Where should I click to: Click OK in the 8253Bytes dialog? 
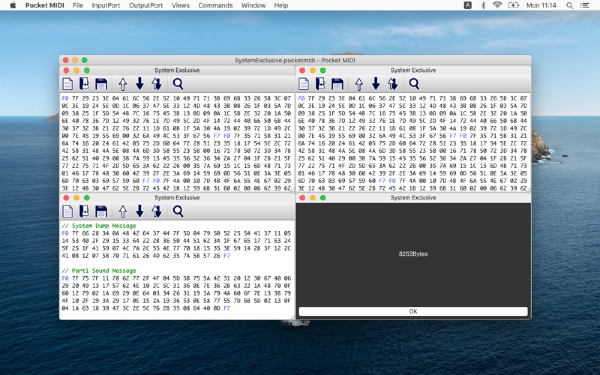pos(413,311)
